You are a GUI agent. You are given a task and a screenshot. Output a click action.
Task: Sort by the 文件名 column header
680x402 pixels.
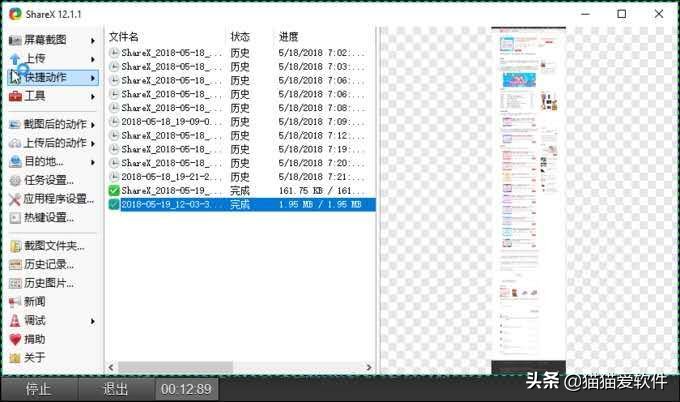(124, 37)
